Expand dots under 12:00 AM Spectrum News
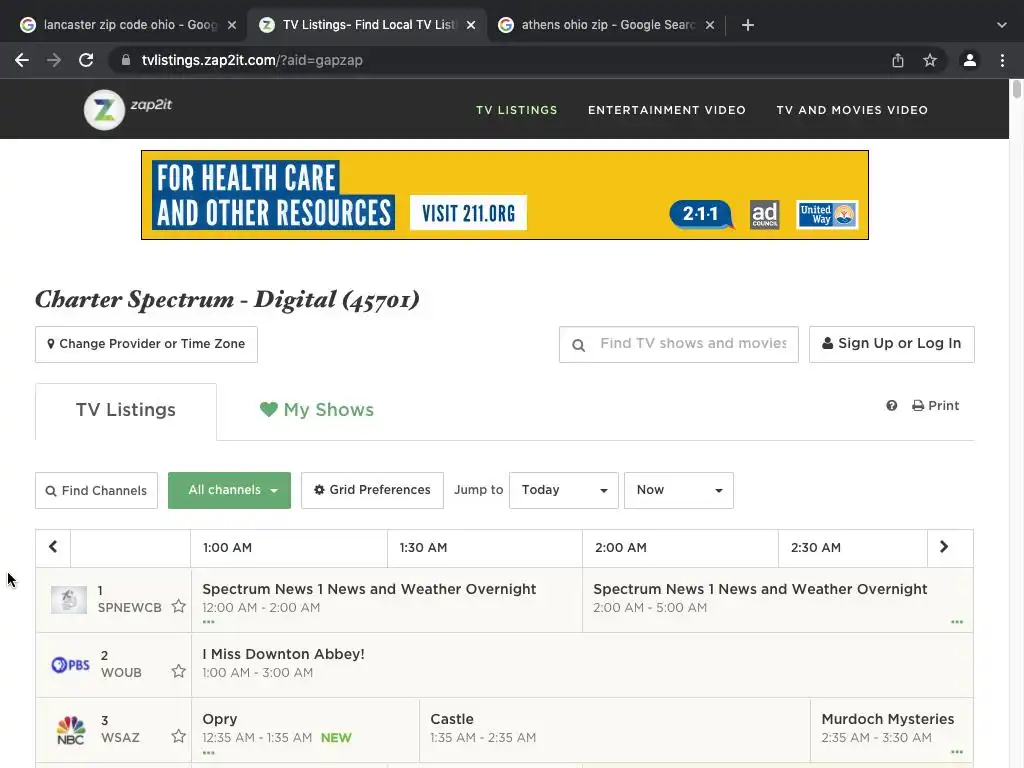 (208, 622)
